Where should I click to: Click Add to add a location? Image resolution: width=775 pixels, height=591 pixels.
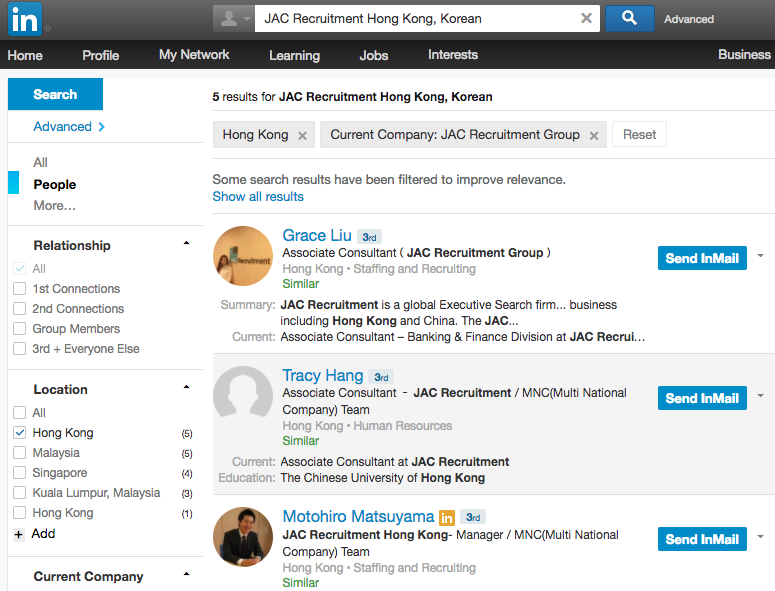tap(43, 534)
